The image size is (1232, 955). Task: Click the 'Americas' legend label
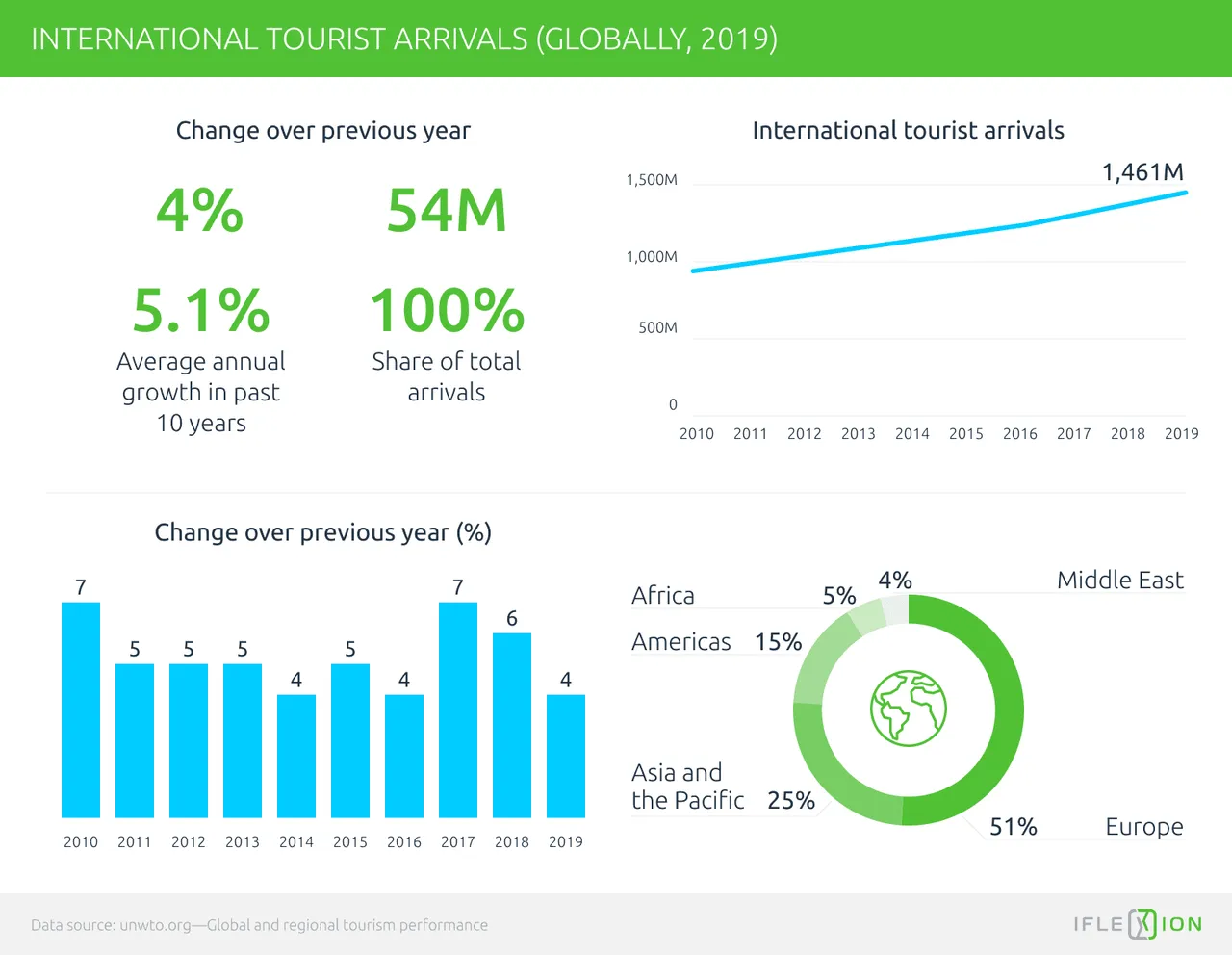coord(681,641)
